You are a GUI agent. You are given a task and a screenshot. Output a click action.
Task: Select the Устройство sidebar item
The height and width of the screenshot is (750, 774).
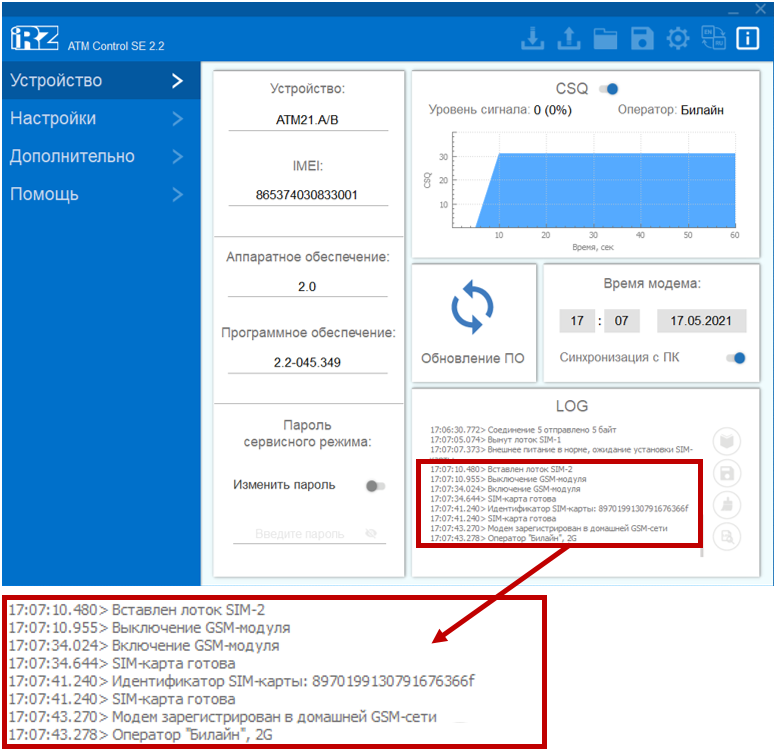[100, 81]
